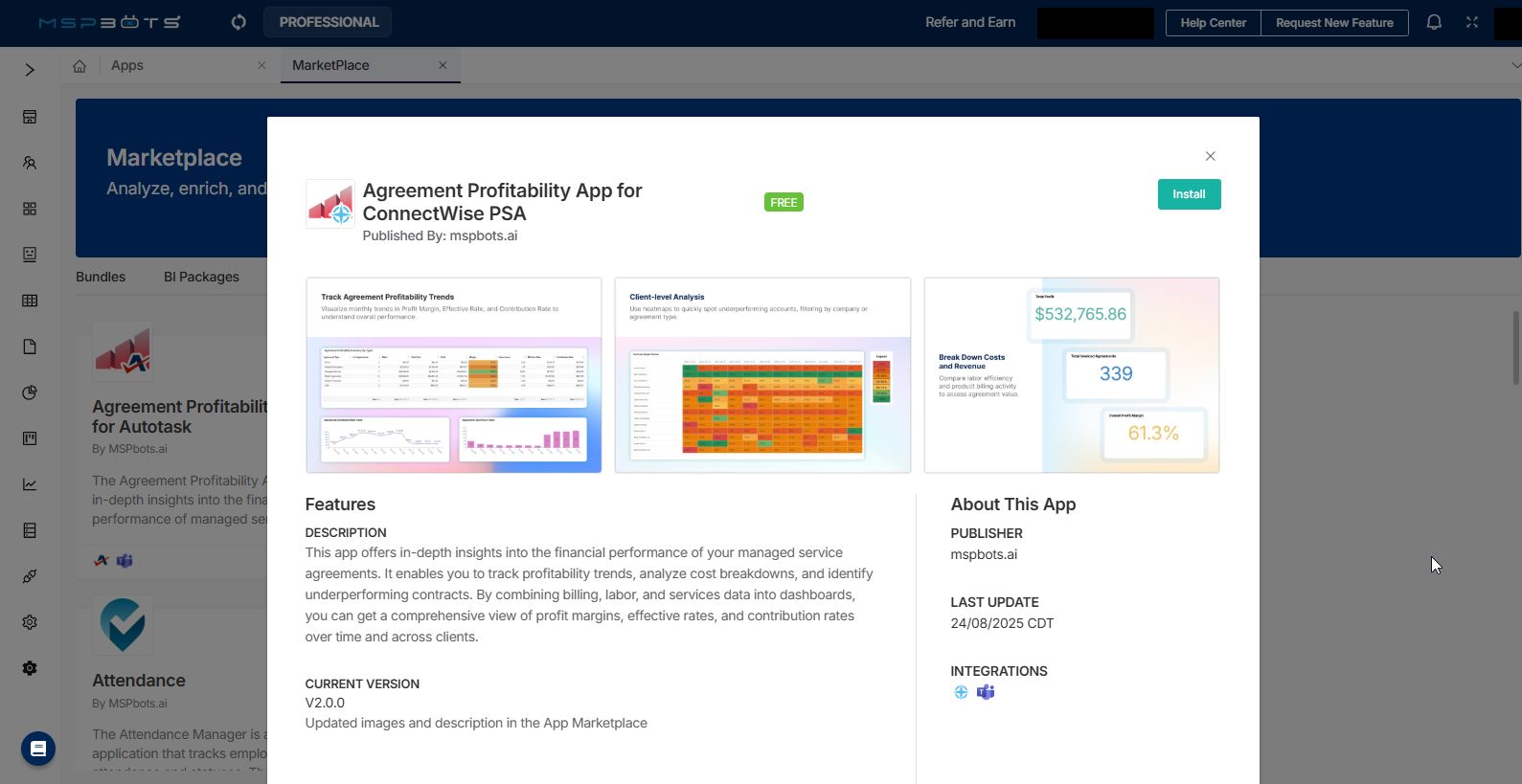Click Request New Feature

tap(1334, 23)
